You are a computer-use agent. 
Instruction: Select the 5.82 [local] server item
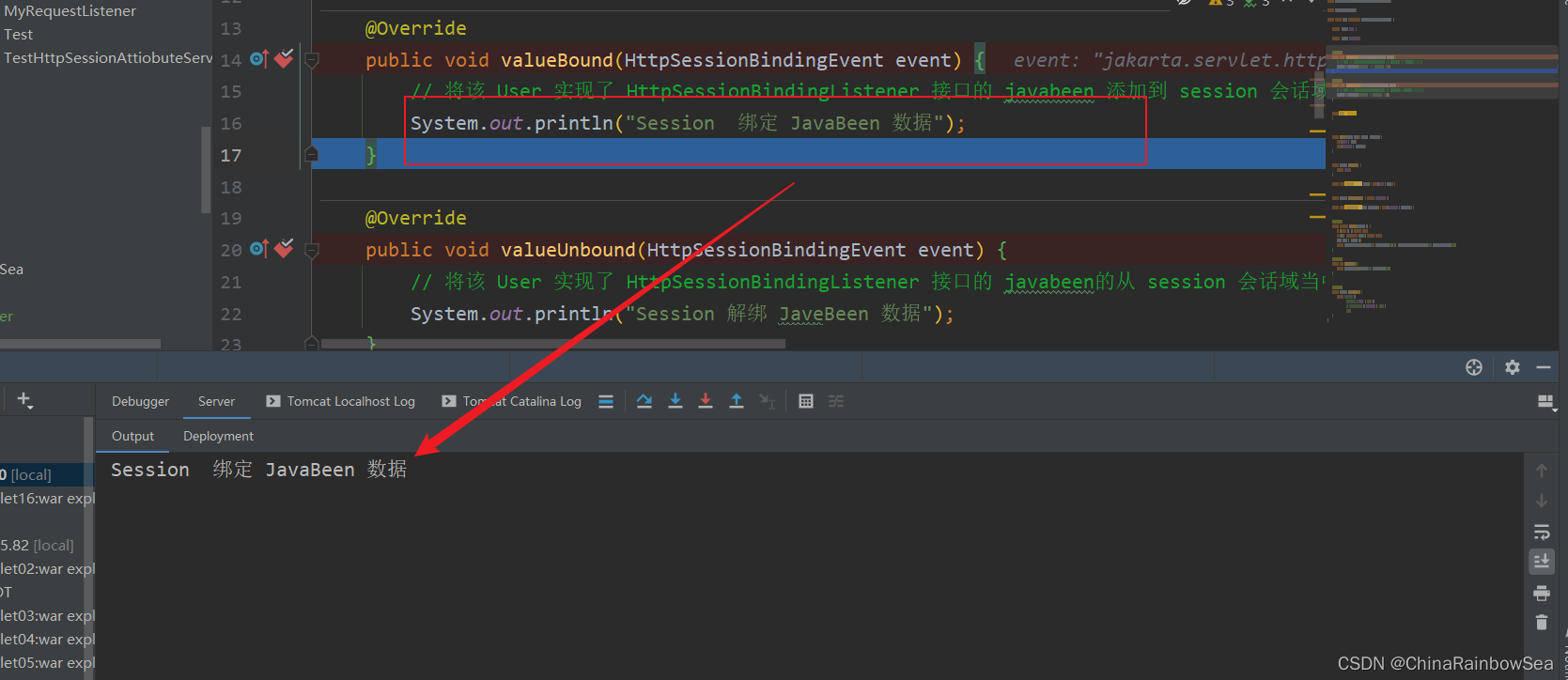point(38,546)
